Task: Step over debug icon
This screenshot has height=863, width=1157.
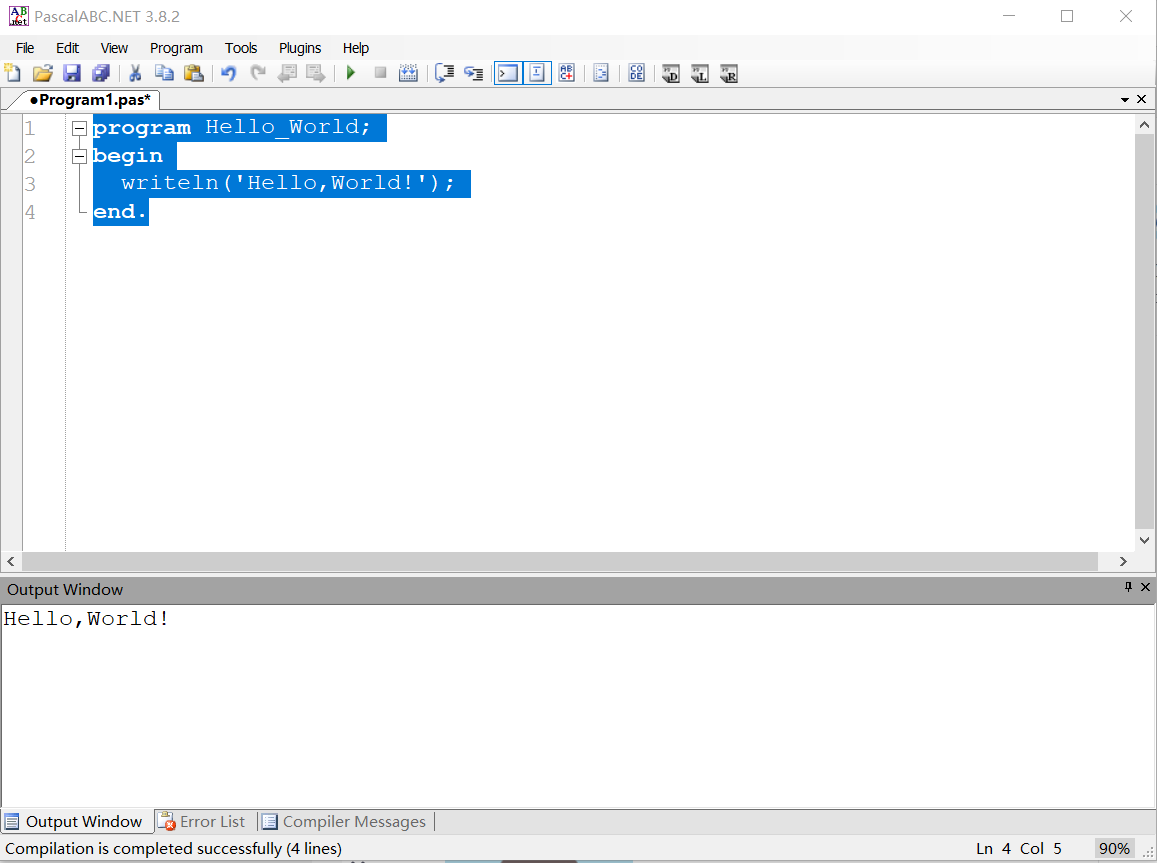Action: pos(444,73)
